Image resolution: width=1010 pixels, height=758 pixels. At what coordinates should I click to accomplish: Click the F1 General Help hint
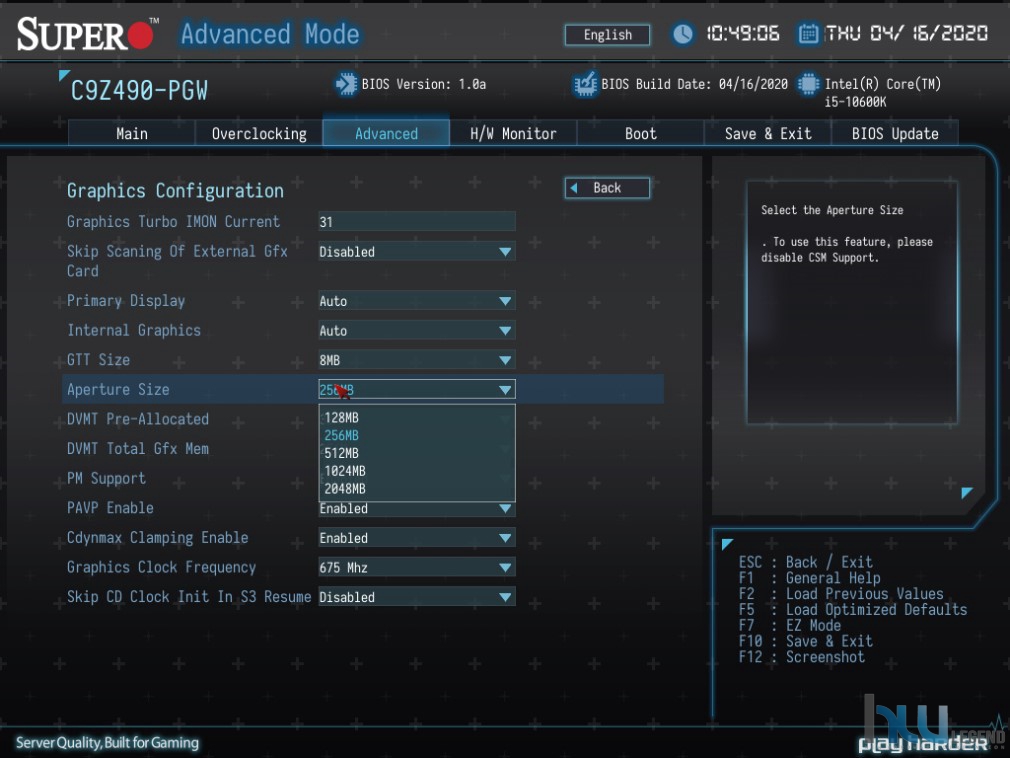[x=809, y=578]
